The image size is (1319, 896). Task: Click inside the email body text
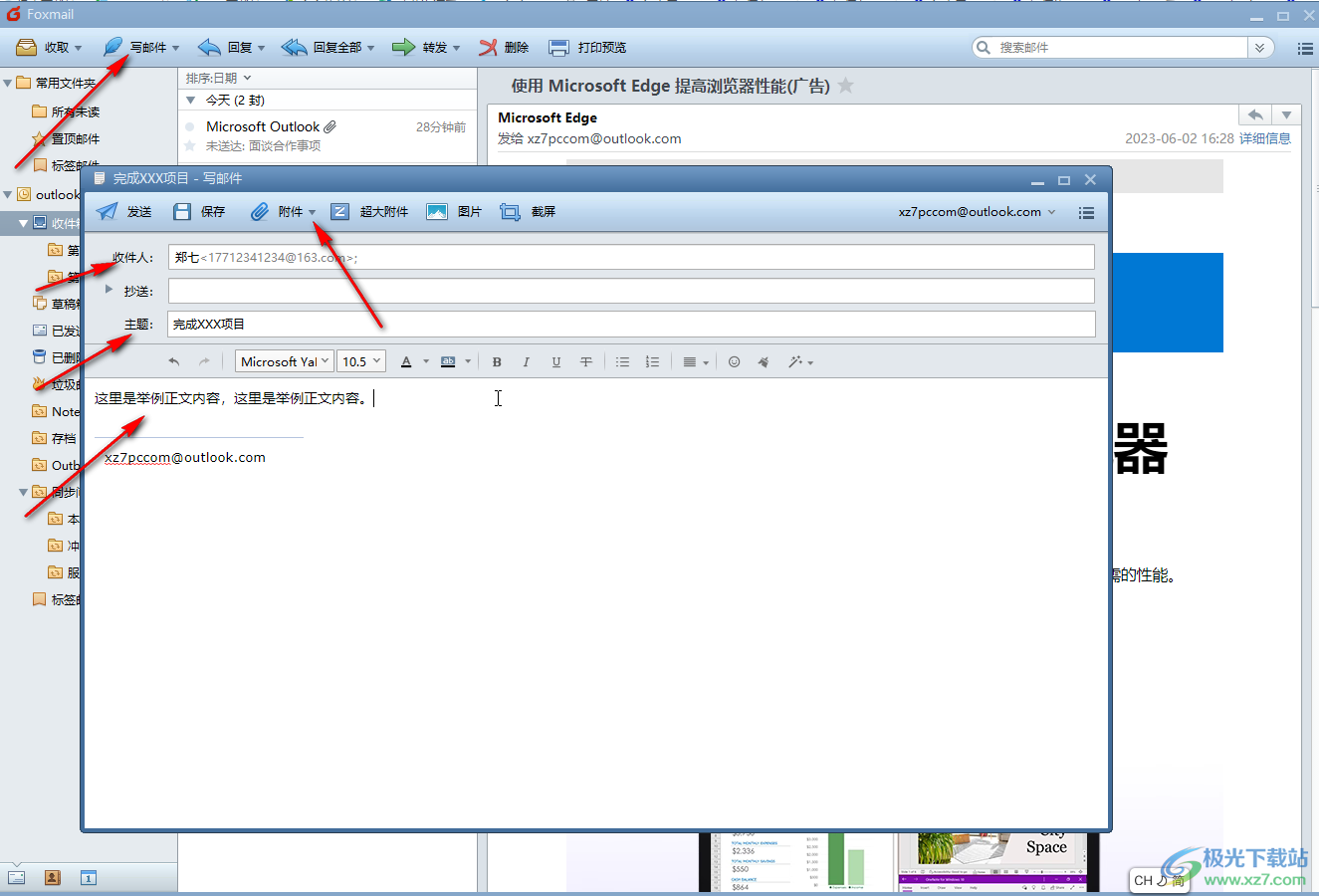pos(231,398)
